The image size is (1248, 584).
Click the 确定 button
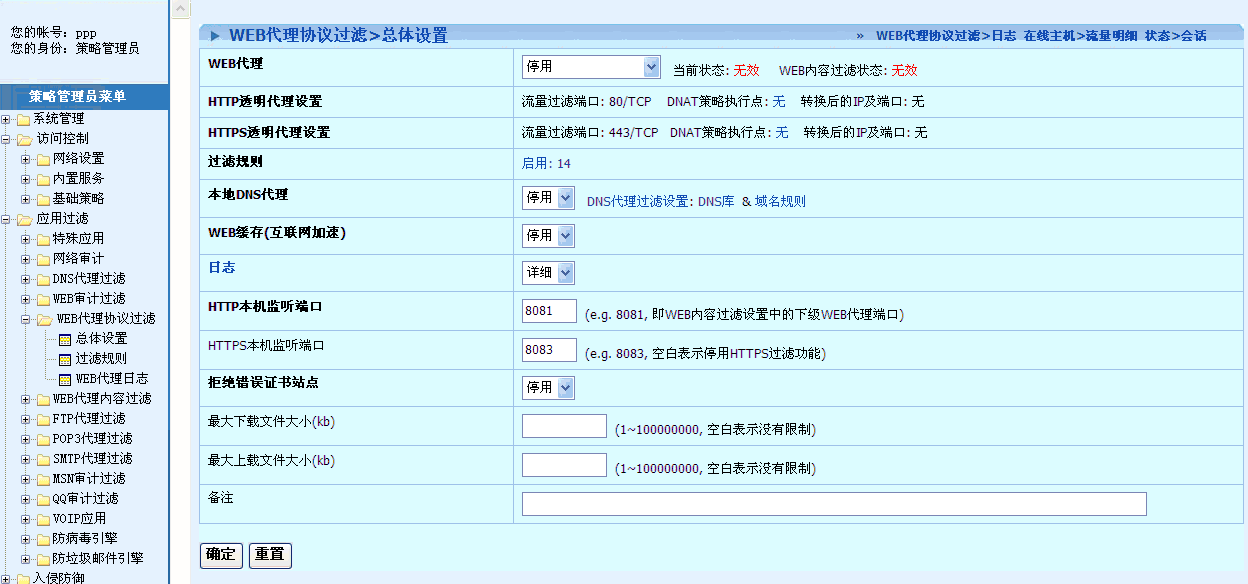click(221, 555)
